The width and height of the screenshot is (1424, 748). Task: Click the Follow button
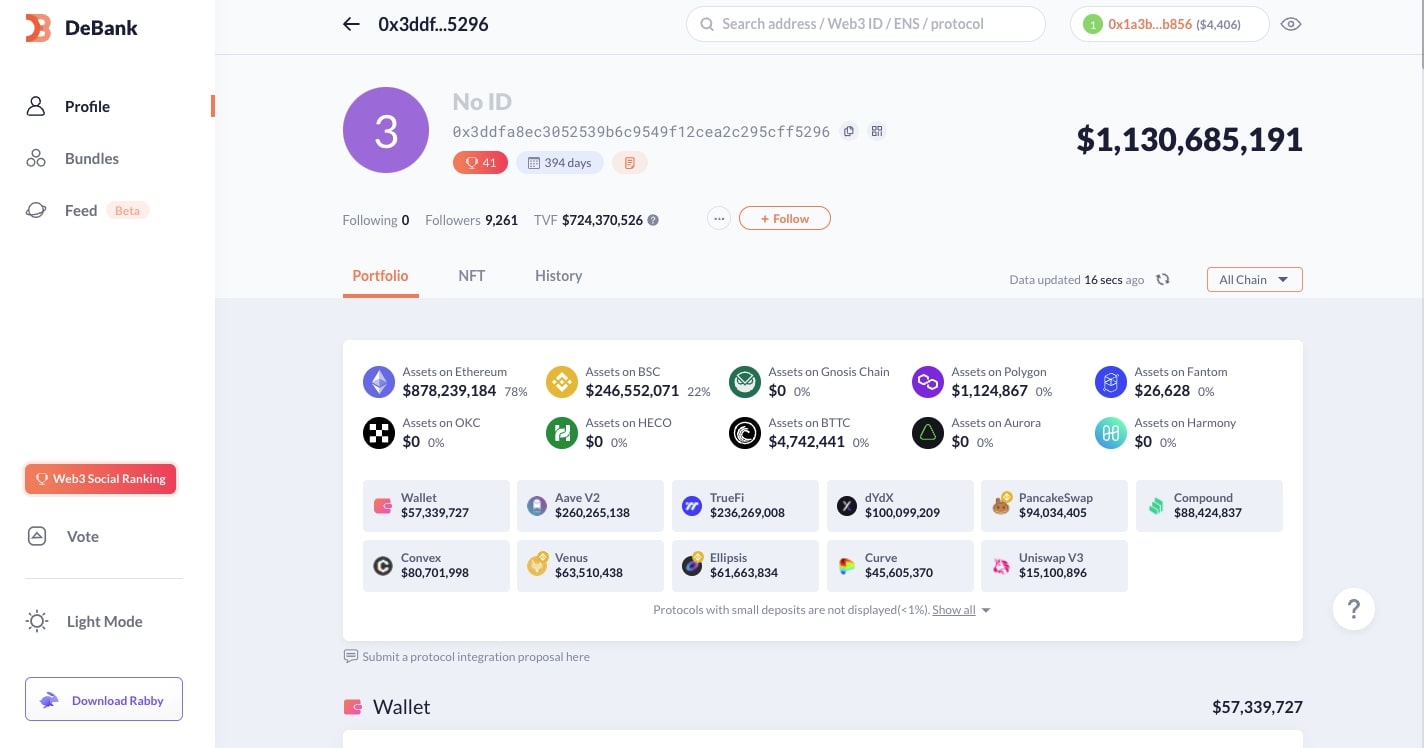[x=784, y=218]
